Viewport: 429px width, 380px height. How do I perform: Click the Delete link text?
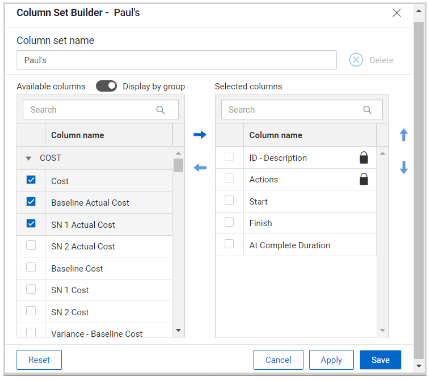381,60
